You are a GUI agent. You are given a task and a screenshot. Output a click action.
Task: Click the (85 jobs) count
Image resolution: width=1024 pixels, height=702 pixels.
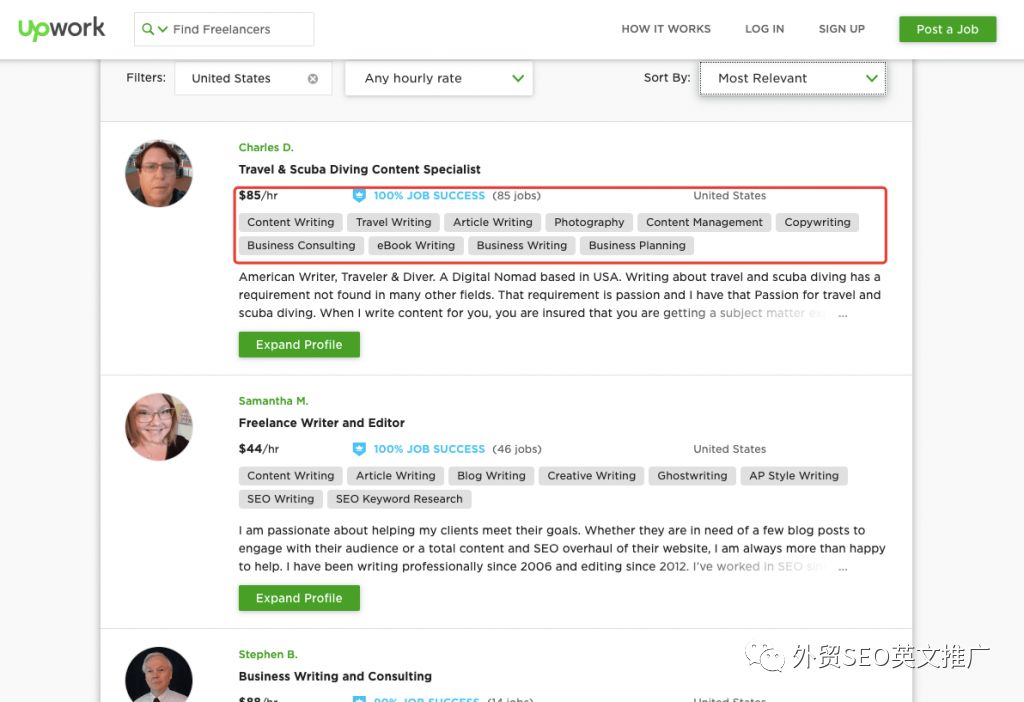point(517,195)
